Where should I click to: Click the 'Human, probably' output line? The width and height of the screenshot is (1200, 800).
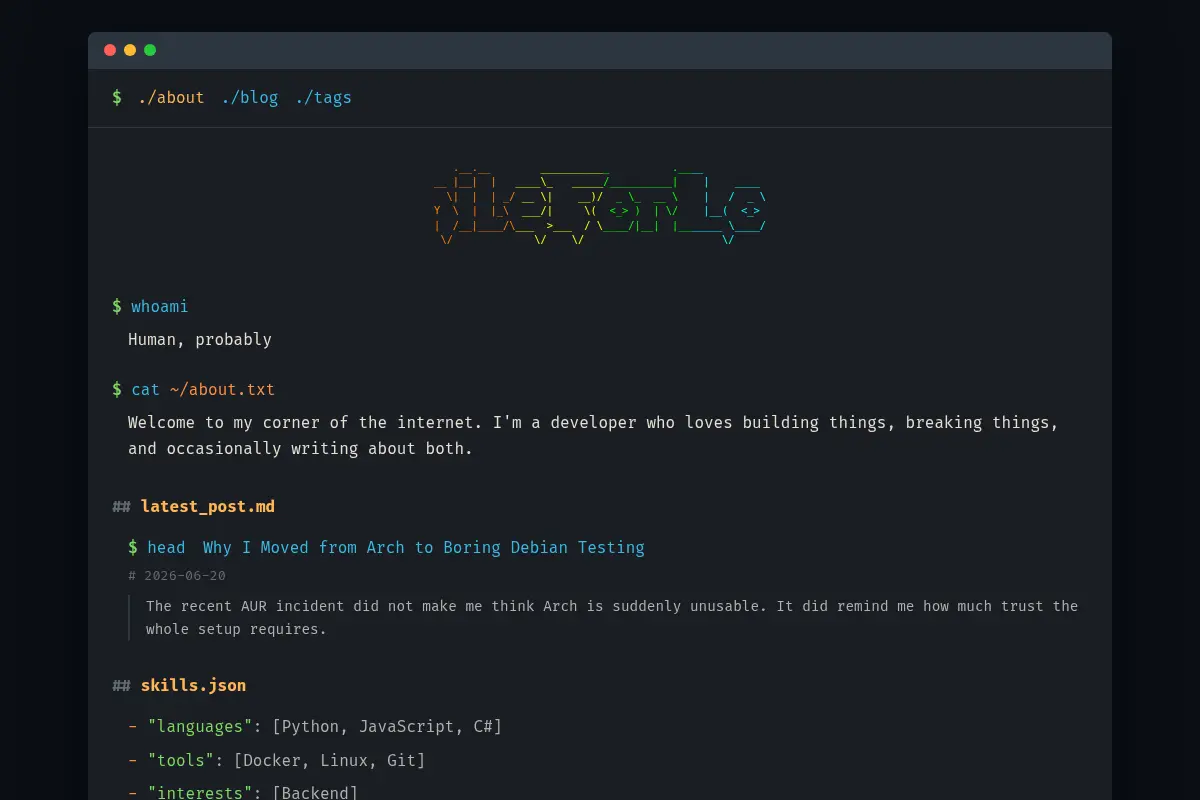point(200,339)
